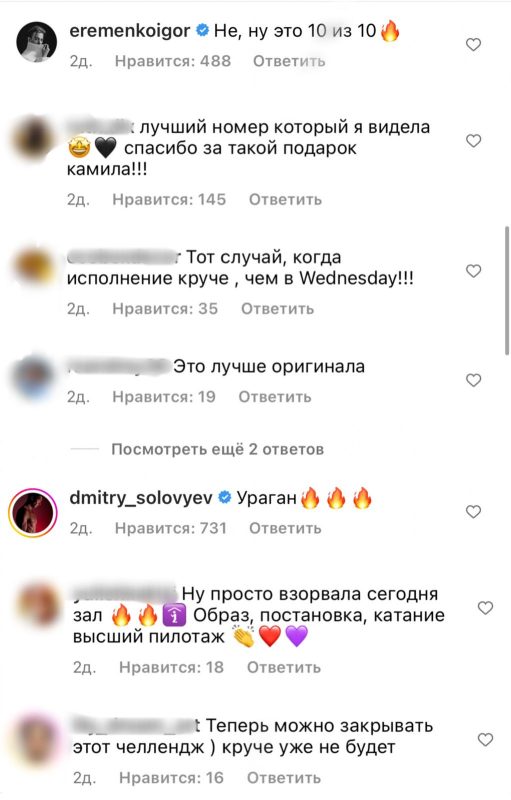Tap heart beside the Wednesday comment
511x800 pixels.
pos(473,271)
